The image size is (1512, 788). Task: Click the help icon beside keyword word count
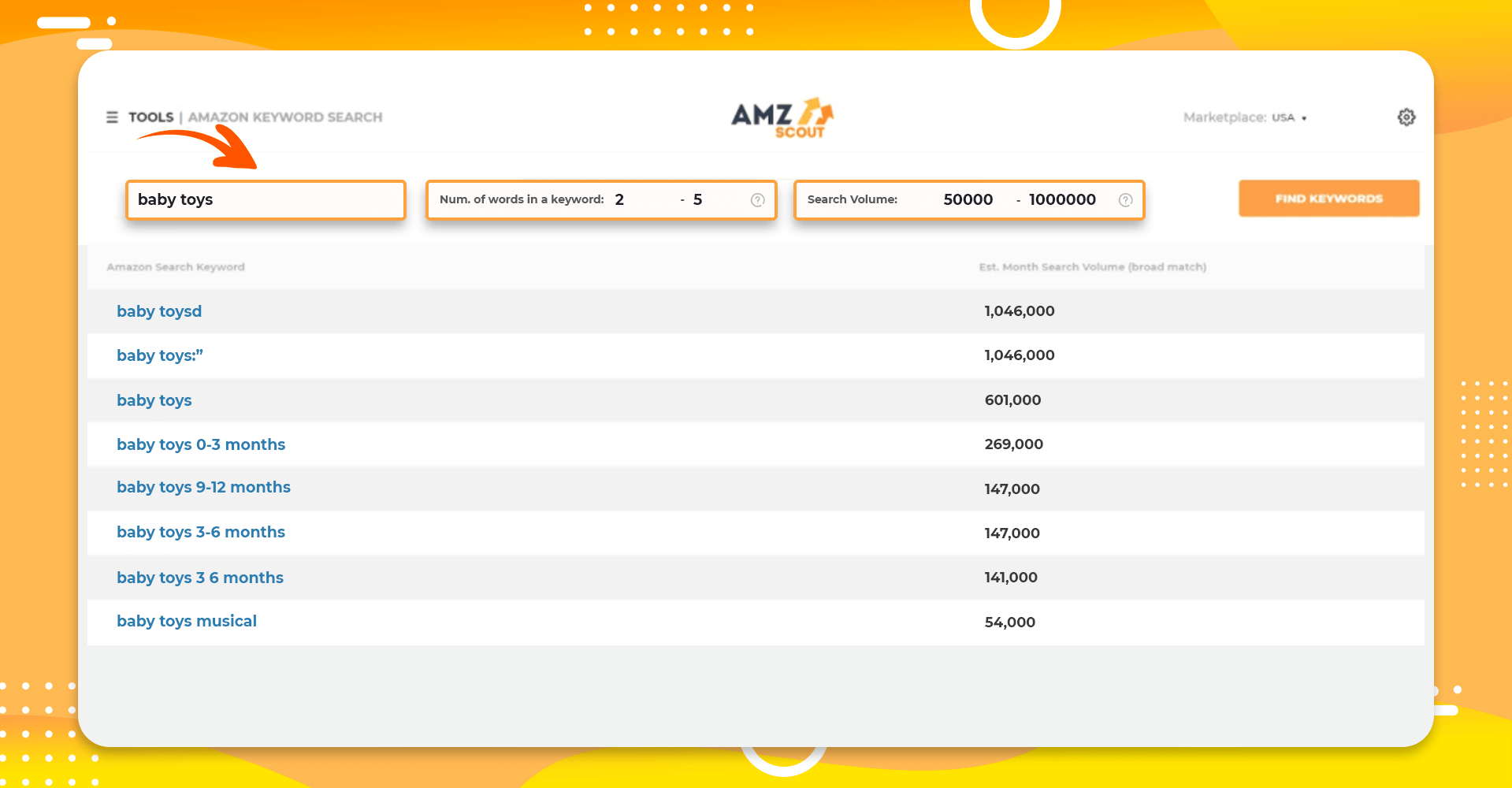pos(757,199)
